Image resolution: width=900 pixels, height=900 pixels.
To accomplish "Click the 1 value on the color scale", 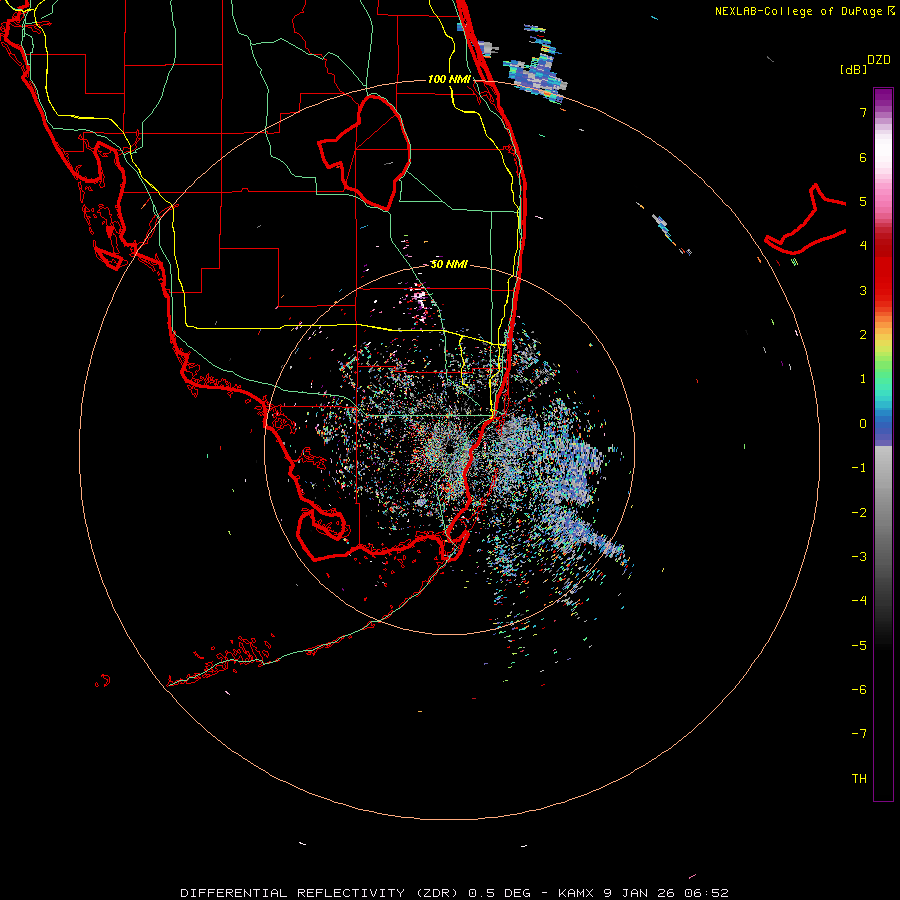I will [x=863, y=379].
